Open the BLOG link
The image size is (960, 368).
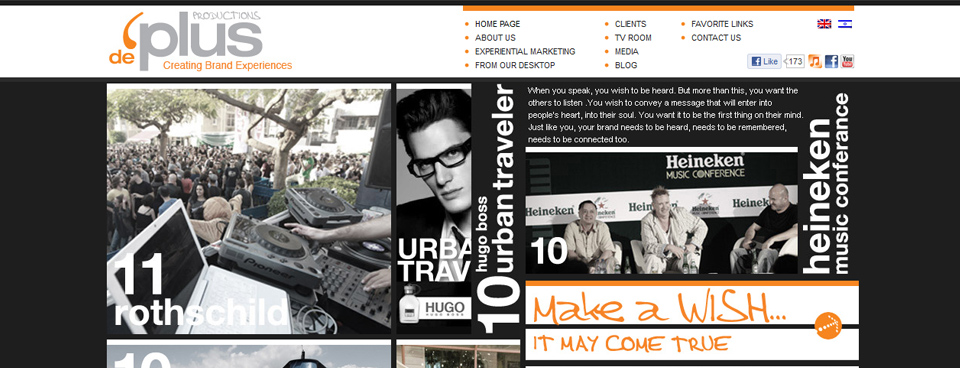click(x=626, y=65)
